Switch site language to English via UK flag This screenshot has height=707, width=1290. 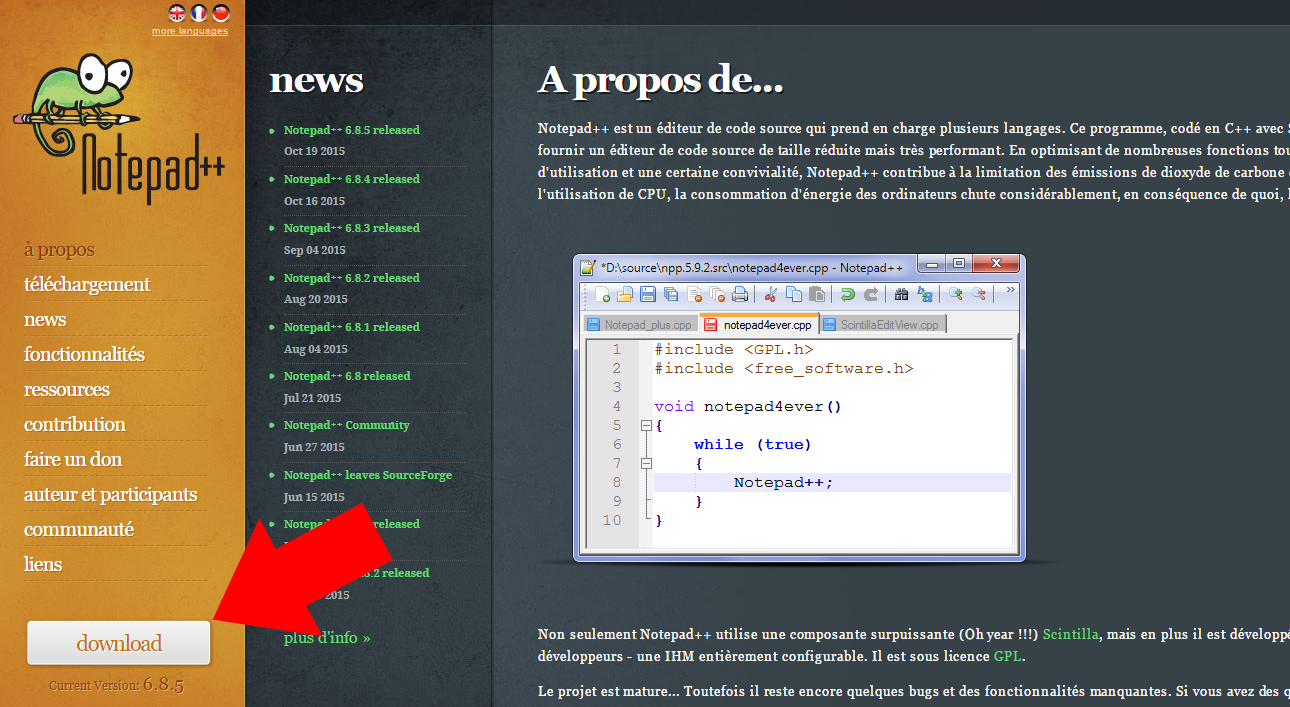[x=177, y=13]
